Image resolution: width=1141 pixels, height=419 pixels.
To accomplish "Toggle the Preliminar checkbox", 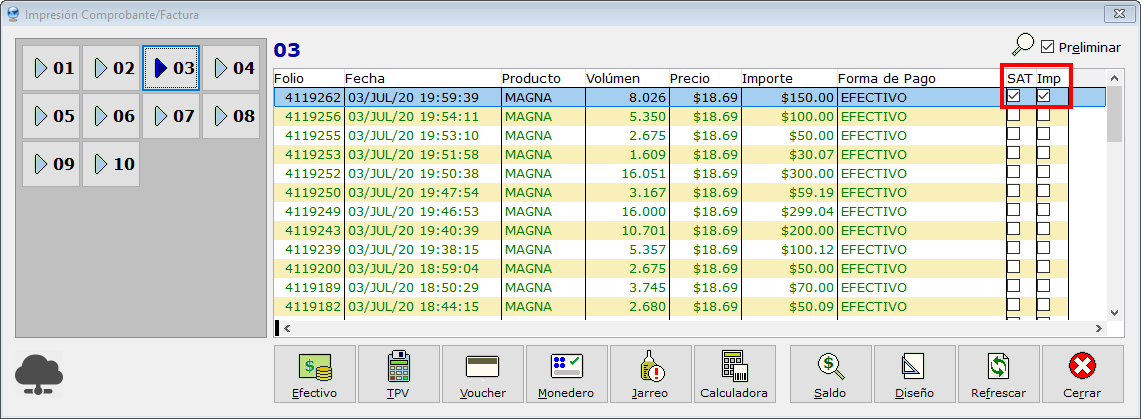I will tap(1048, 47).
